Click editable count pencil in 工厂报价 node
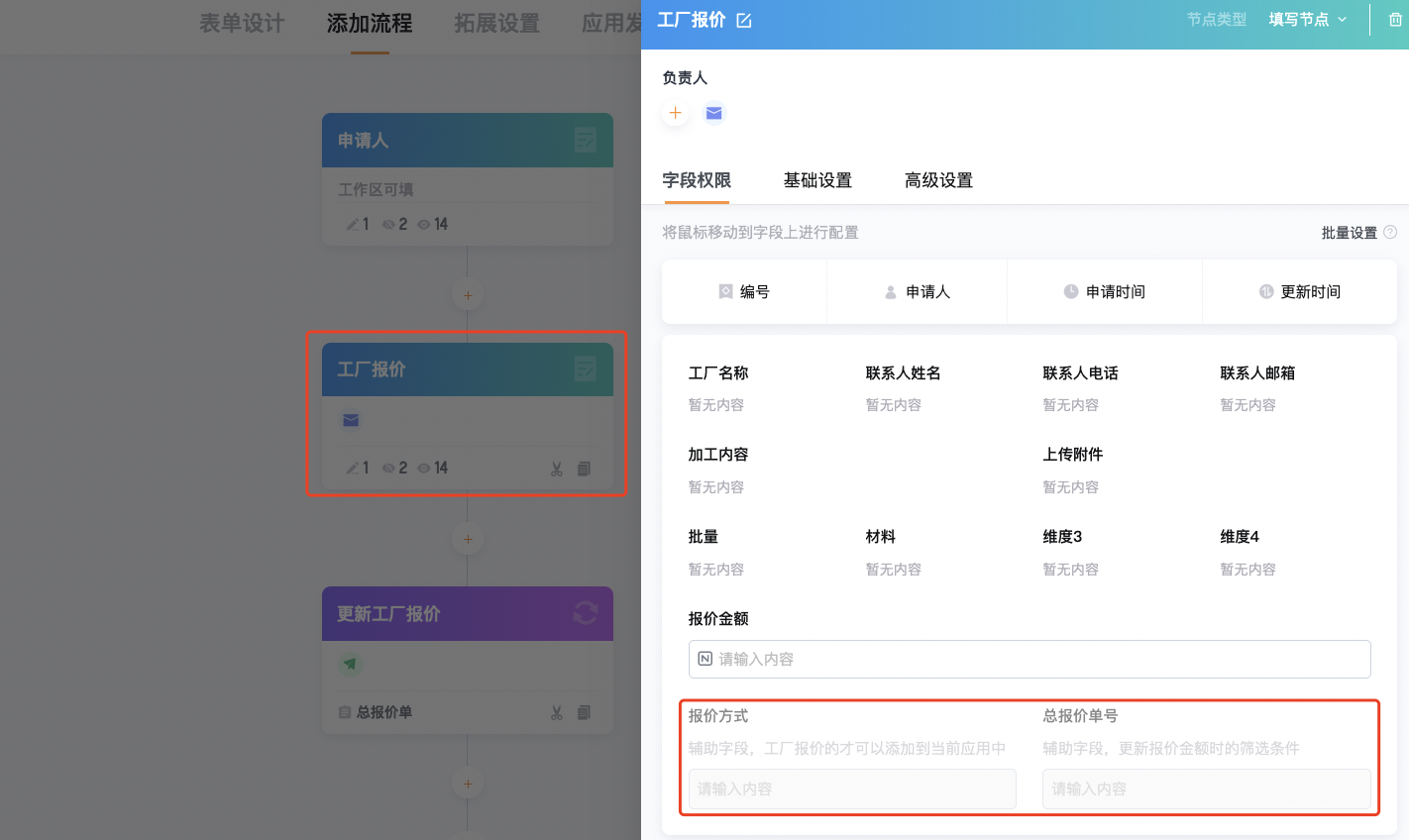 (x=352, y=469)
